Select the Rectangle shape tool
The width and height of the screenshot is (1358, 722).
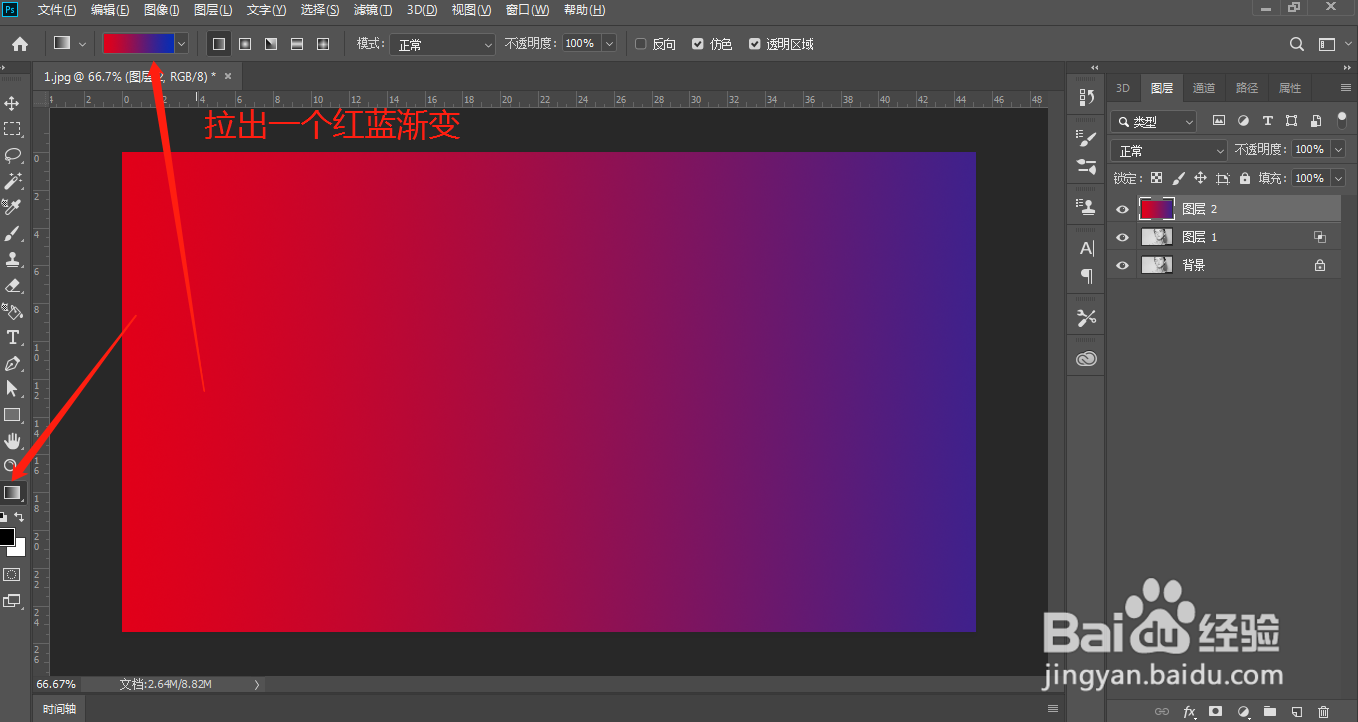13,415
